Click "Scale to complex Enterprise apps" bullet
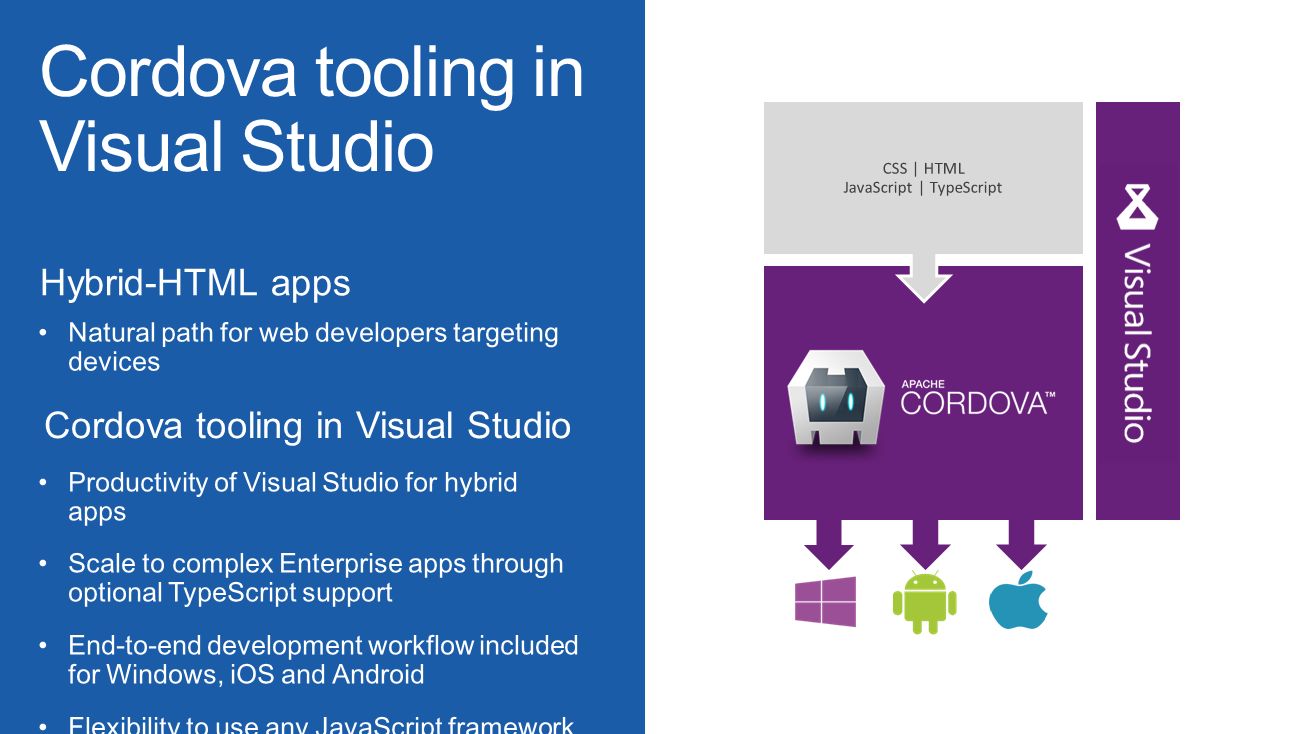This screenshot has height=734, width=1305. [x=316, y=577]
